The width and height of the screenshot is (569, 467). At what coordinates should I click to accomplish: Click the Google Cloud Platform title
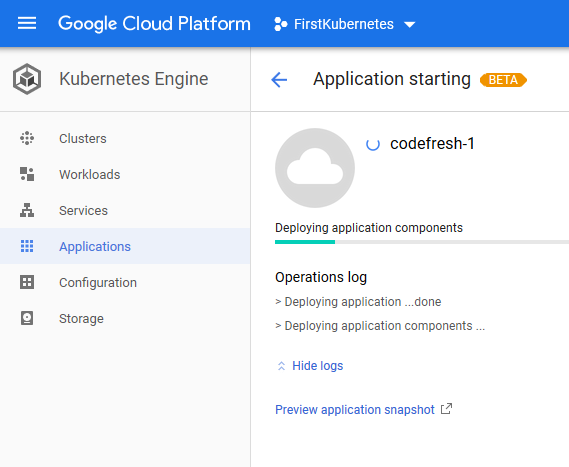154,24
